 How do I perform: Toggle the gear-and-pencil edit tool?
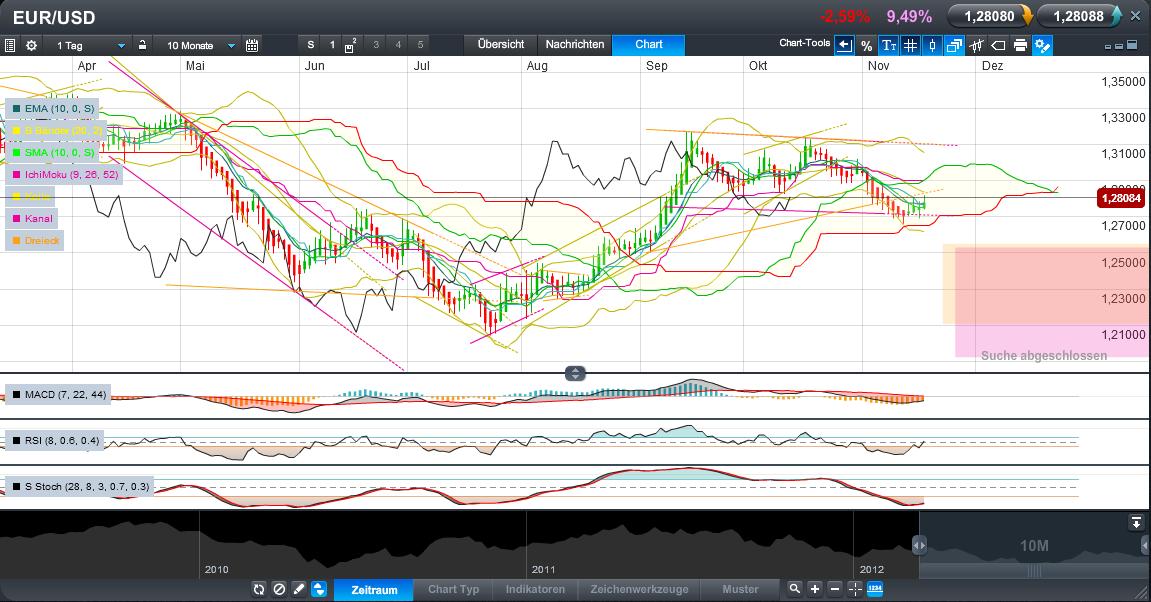click(1042, 46)
